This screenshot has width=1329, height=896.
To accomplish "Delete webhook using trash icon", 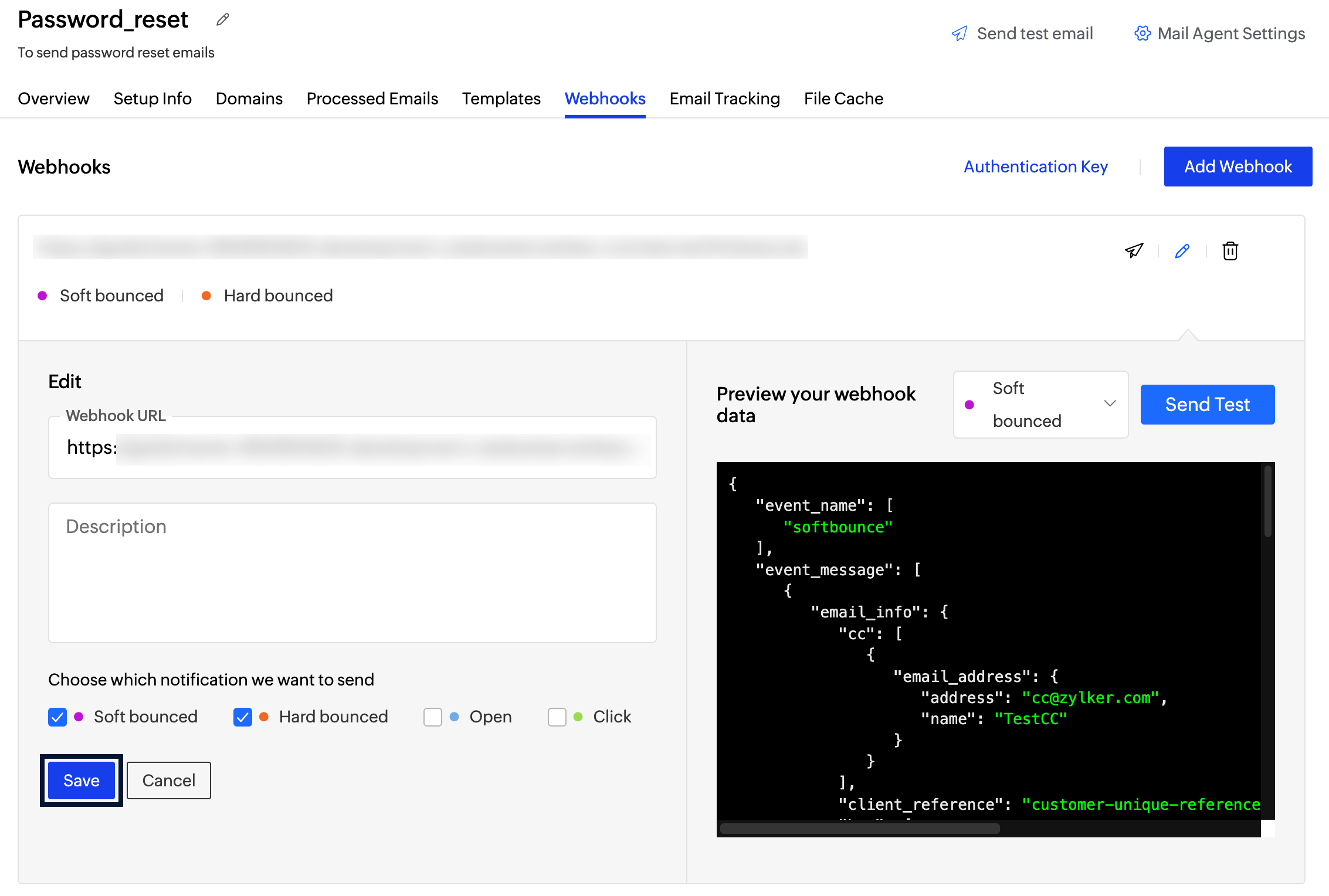I will 1230,251.
